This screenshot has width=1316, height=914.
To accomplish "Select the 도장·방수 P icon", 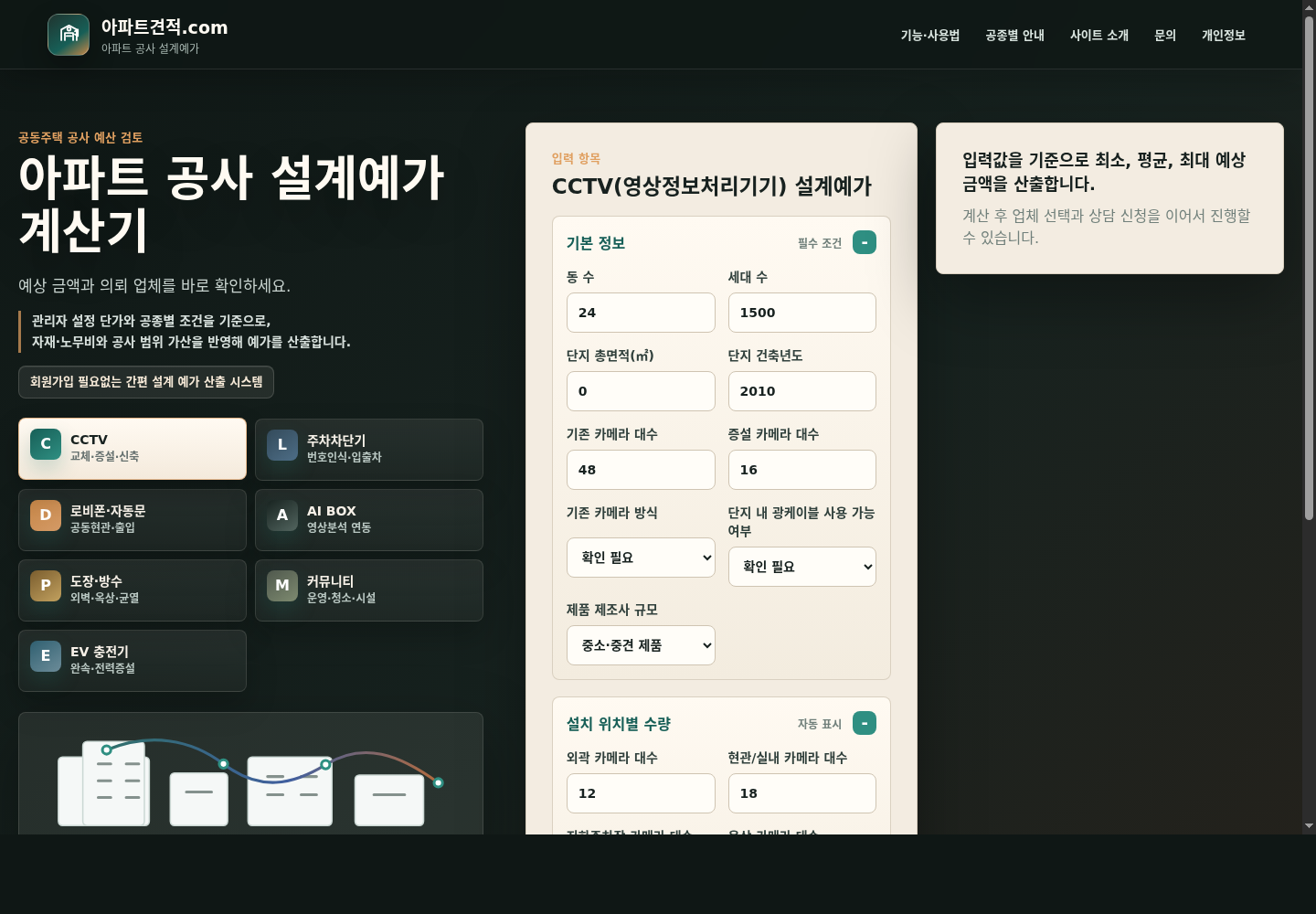I will click(46, 586).
